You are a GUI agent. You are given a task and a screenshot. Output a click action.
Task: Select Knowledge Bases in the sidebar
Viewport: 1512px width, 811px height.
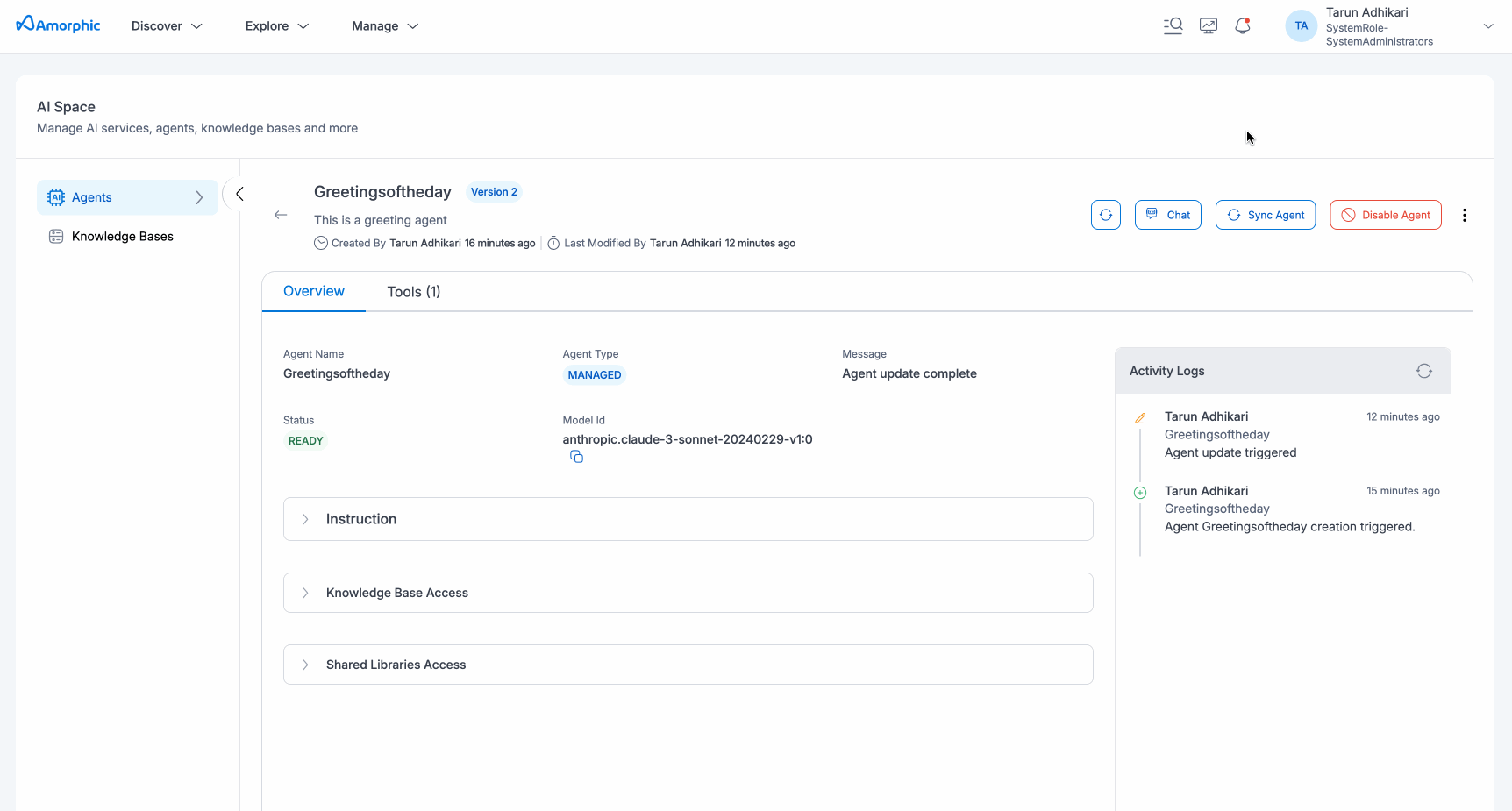coord(122,237)
